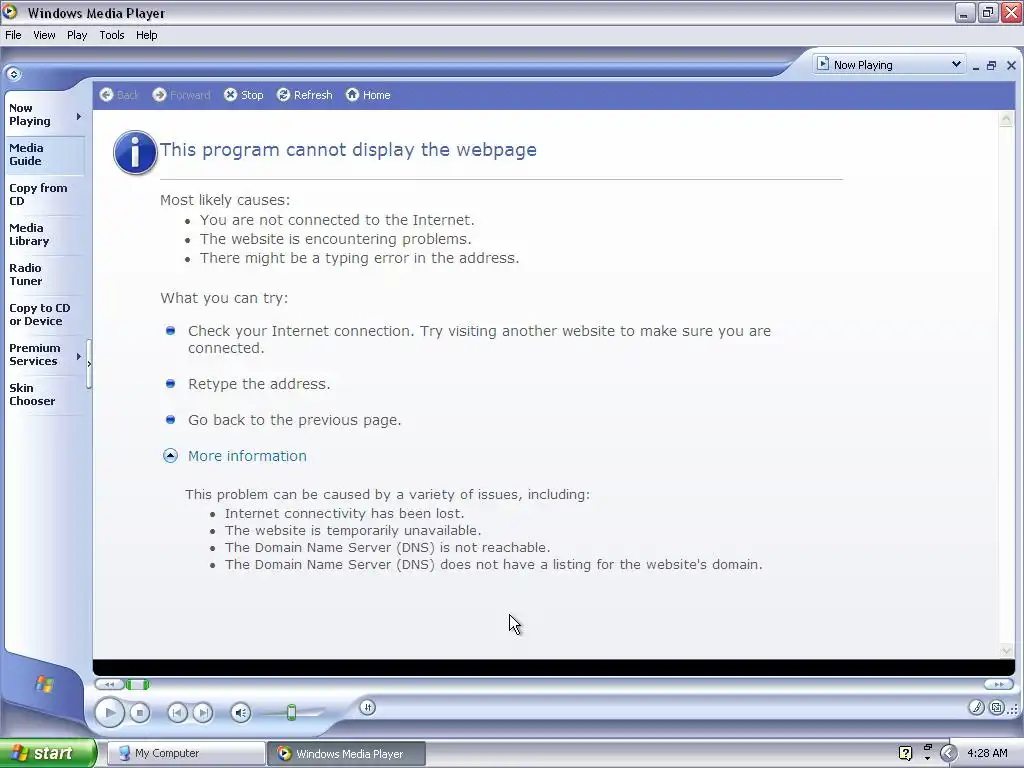Open the Now Playing playlist dropdown
The image size is (1024, 768).
(x=889, y=65)
